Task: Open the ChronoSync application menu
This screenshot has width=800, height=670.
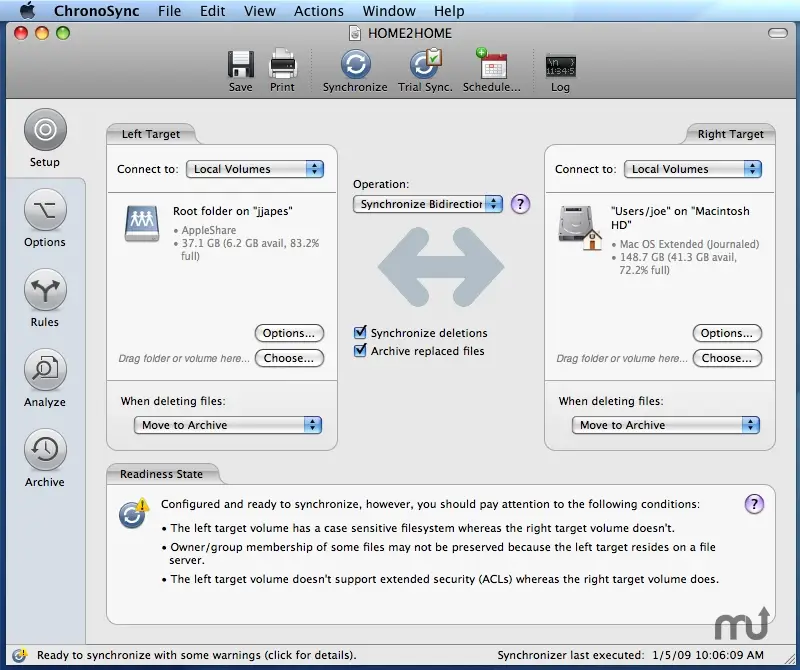Action: coord(96,11)
